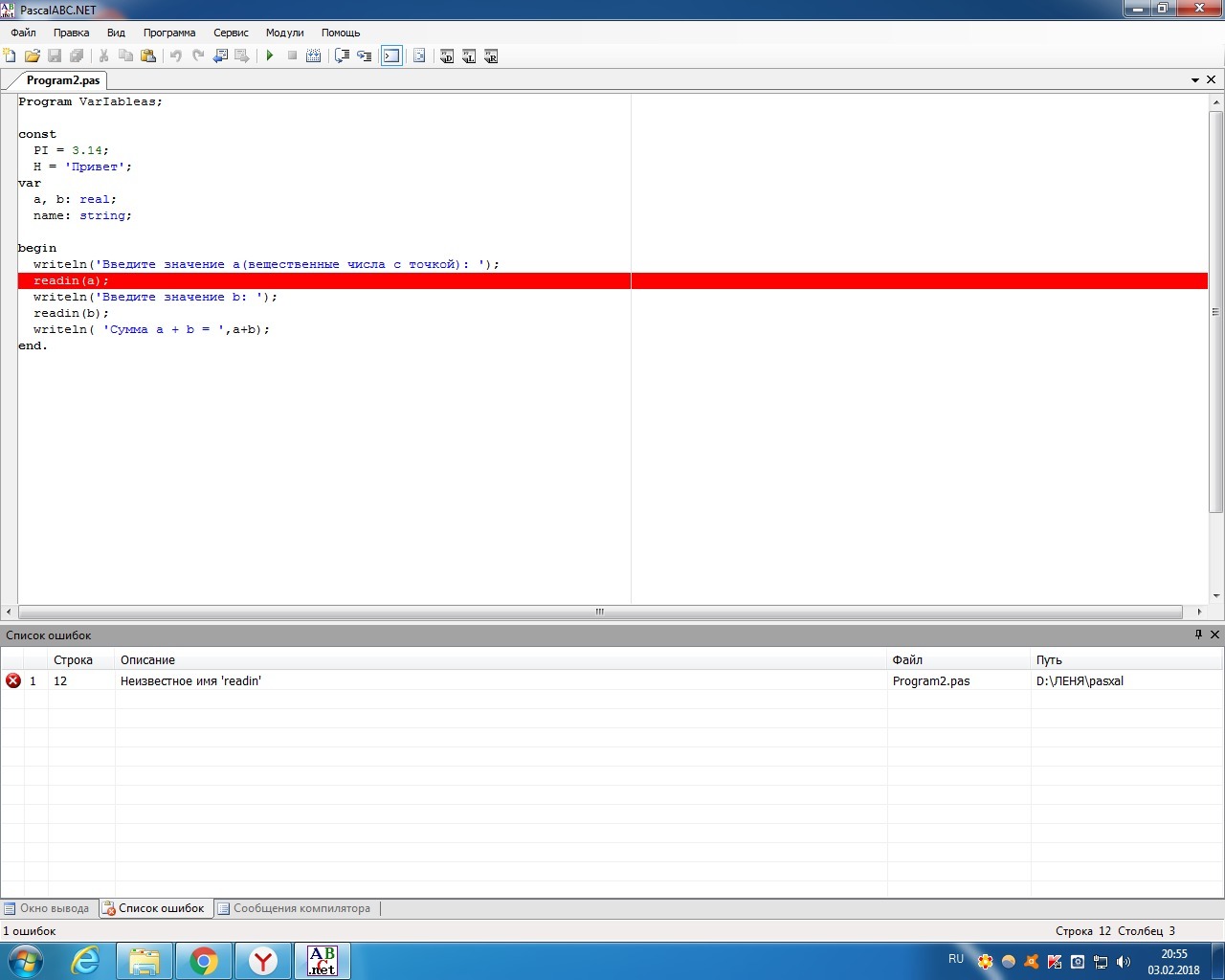Open a file with the folder icon
Viewport: 1225px width, 980px height.
pos(33,56)
